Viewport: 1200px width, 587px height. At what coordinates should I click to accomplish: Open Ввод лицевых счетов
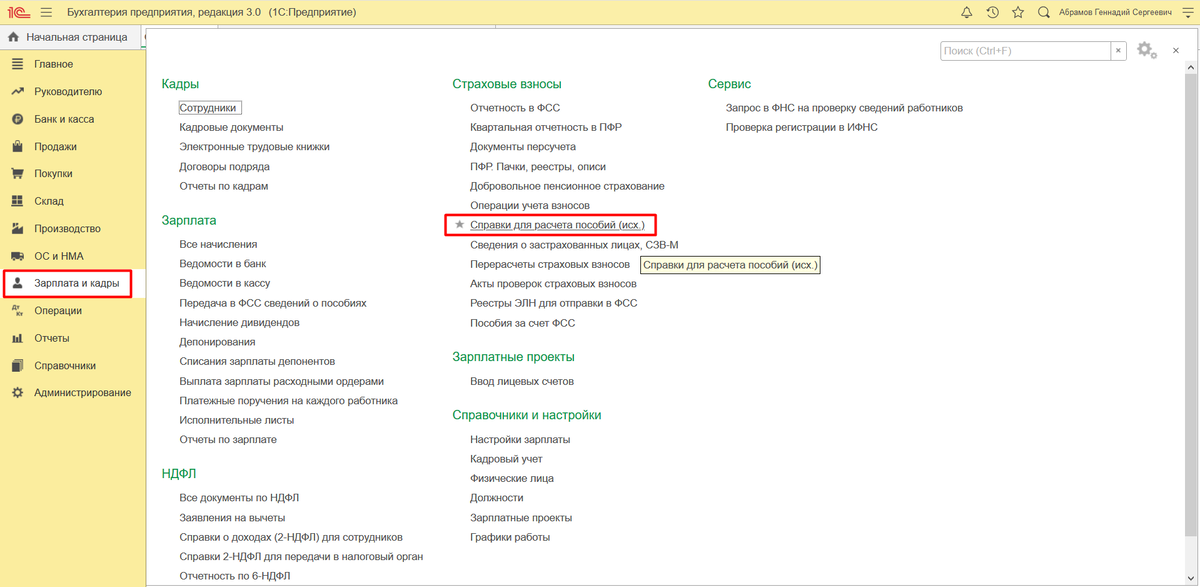pos(522,381)
